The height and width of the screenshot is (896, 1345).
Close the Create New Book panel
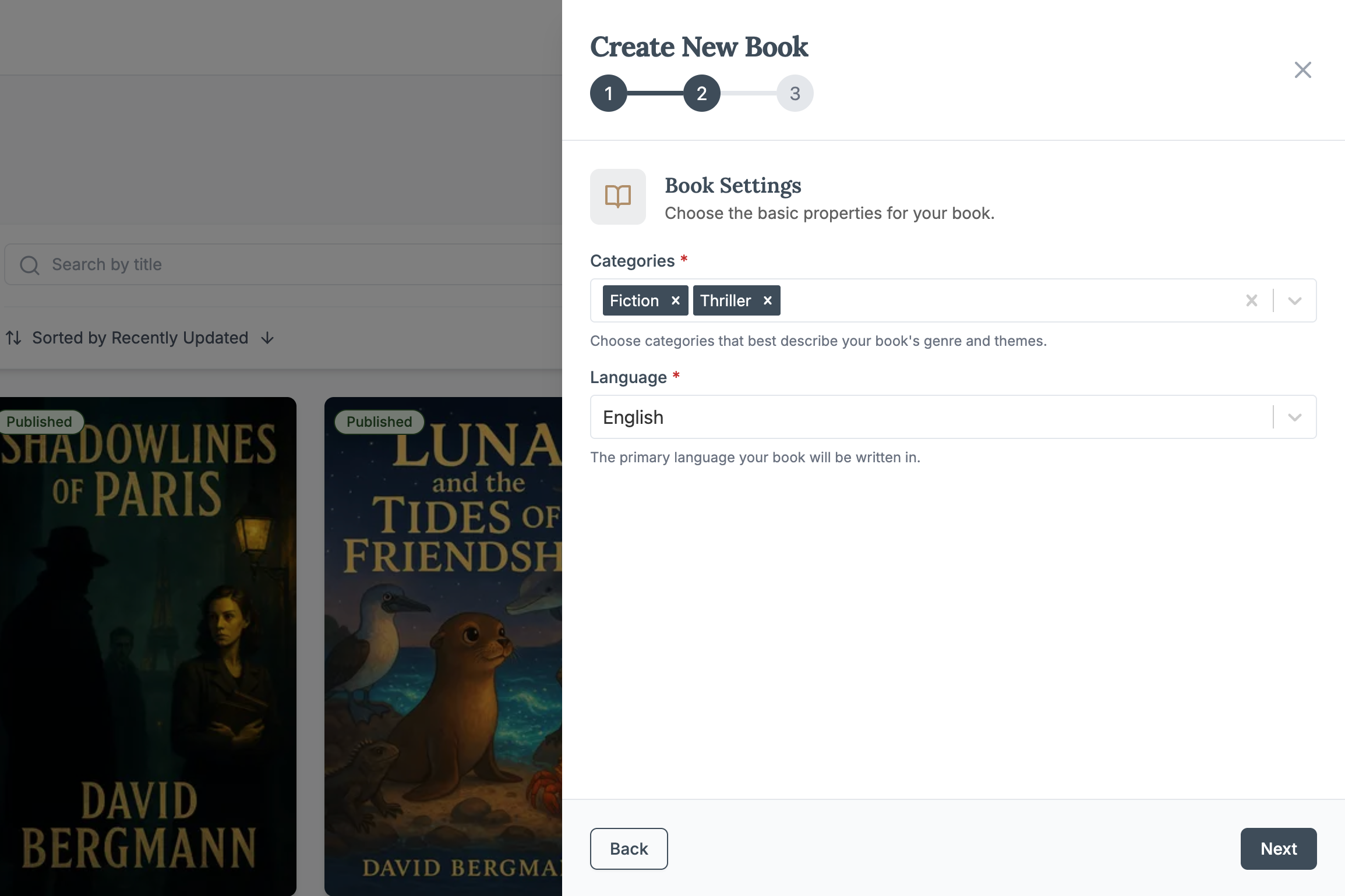click(x=1302, y=70)
